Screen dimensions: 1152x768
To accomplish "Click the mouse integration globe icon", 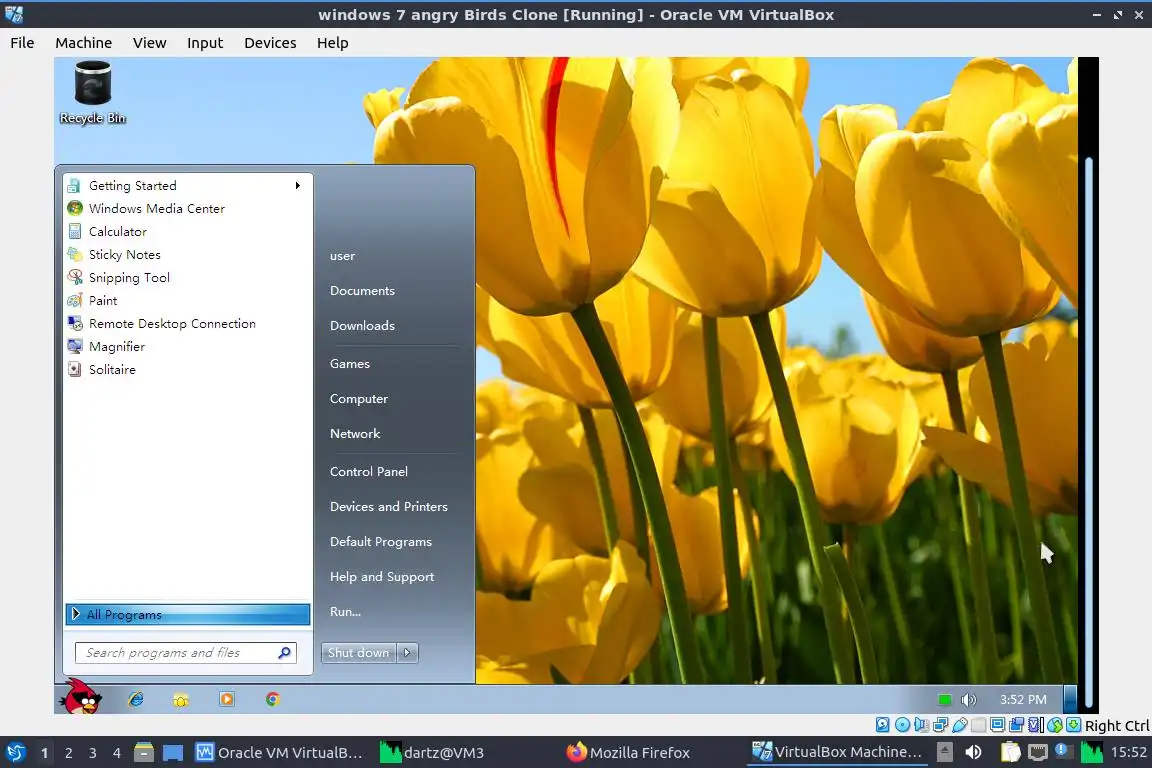I will [x=1055, y=725].
